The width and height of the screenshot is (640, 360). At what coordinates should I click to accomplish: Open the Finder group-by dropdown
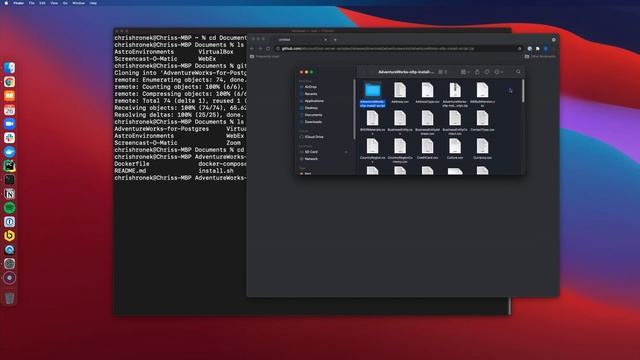coord(465,72)
